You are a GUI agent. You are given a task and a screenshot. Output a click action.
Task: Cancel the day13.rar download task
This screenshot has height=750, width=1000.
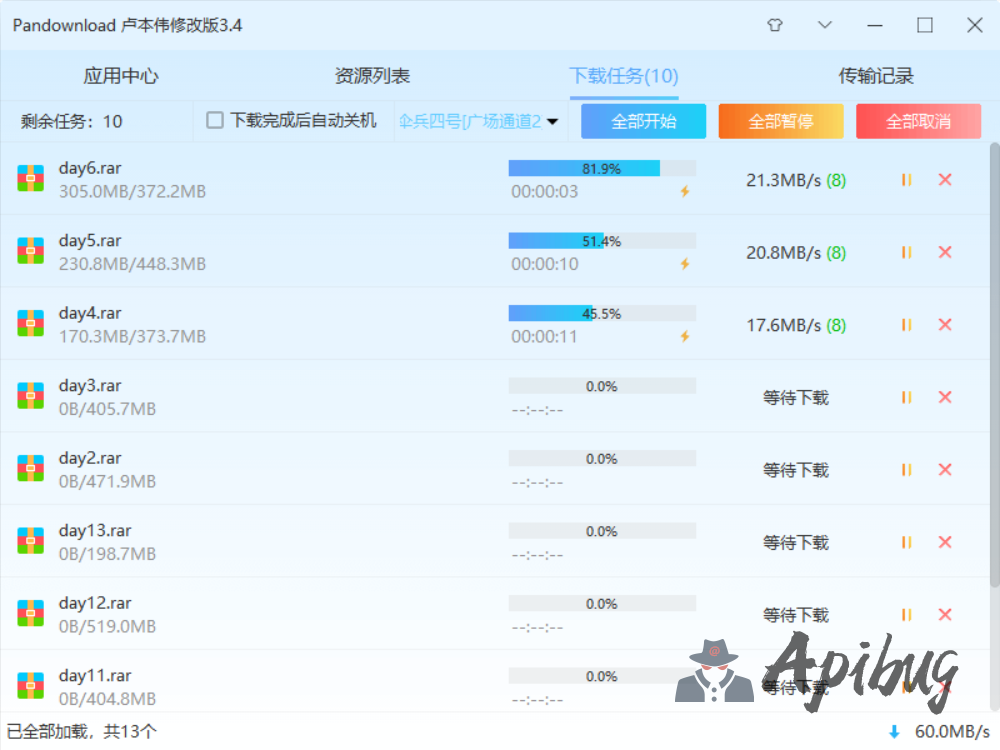point(945,542)
